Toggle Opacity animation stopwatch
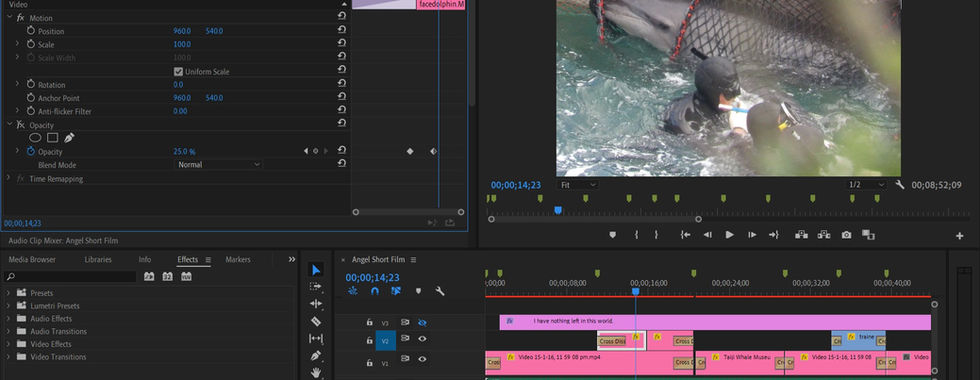Viewport: 980px width, 380px height. click(31, 151)
